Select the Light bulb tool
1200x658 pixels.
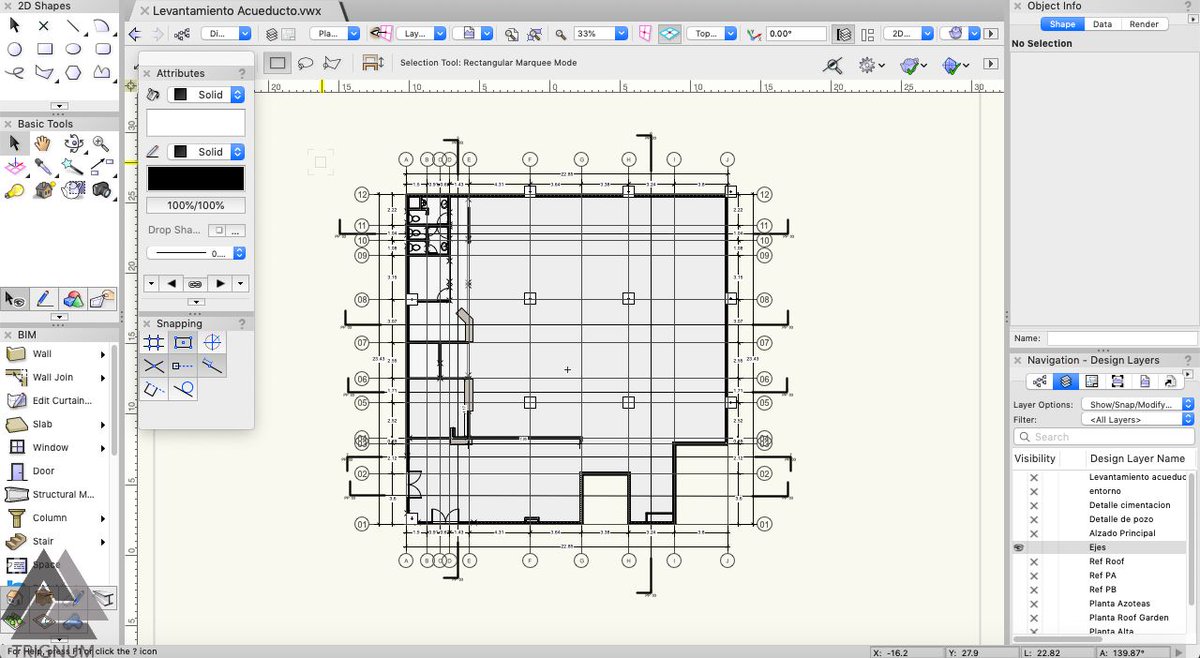click(x=15, y=190)
